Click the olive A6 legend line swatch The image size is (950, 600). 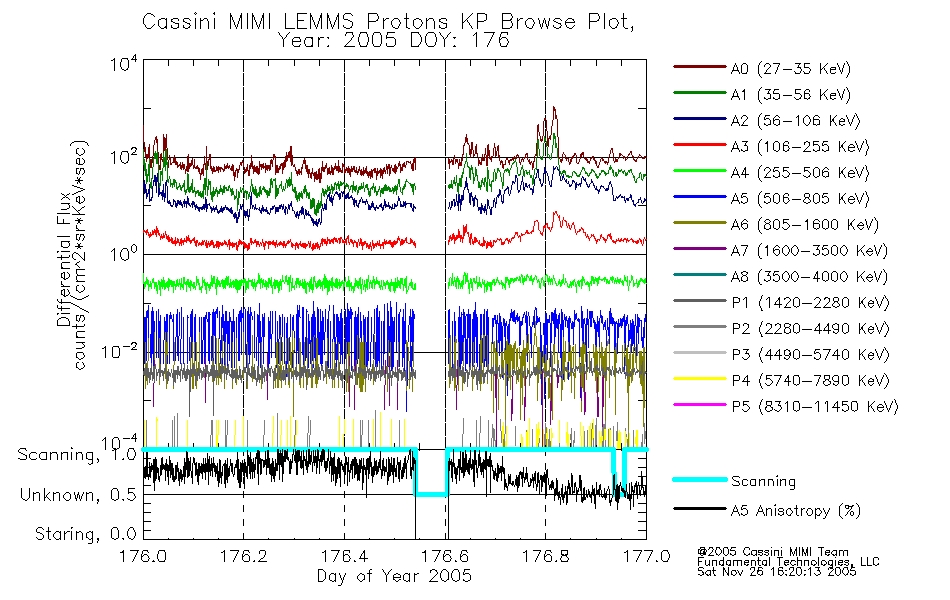click(x=699, y=223)
